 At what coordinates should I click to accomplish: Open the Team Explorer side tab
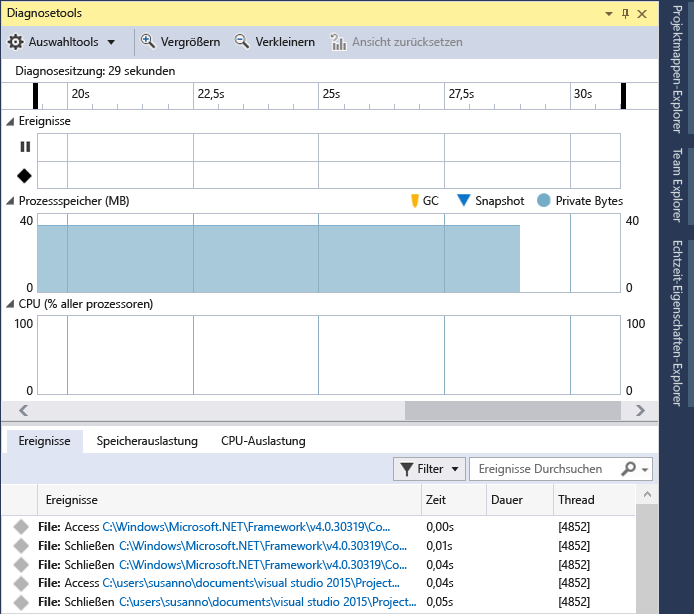[677, 185]
